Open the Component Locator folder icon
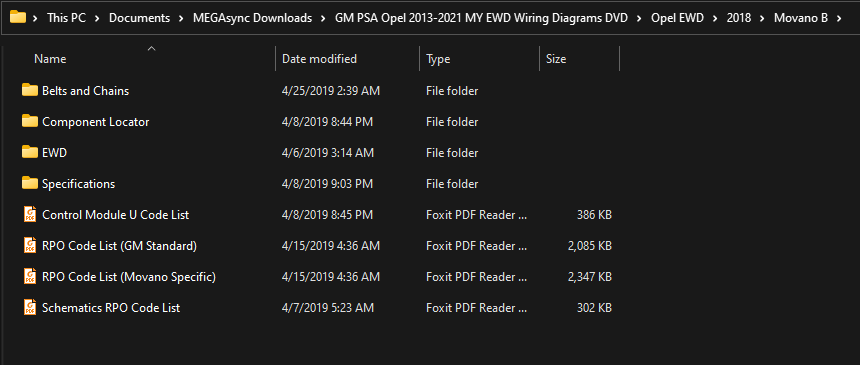The height and width of the screenshot is (365, 860). click(x=30, y=121)
